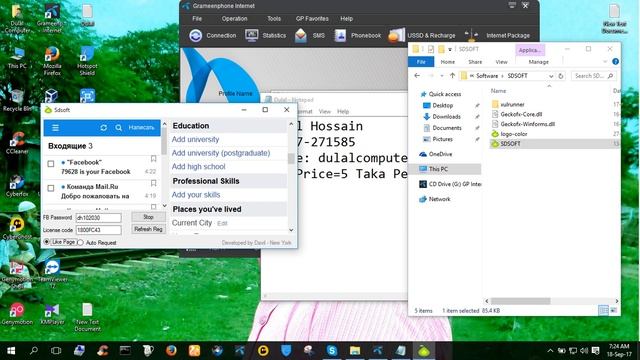The width and height of the screenshot is (640, 360).
Task: Click the License code input field
Action: (x=98, y=230)
